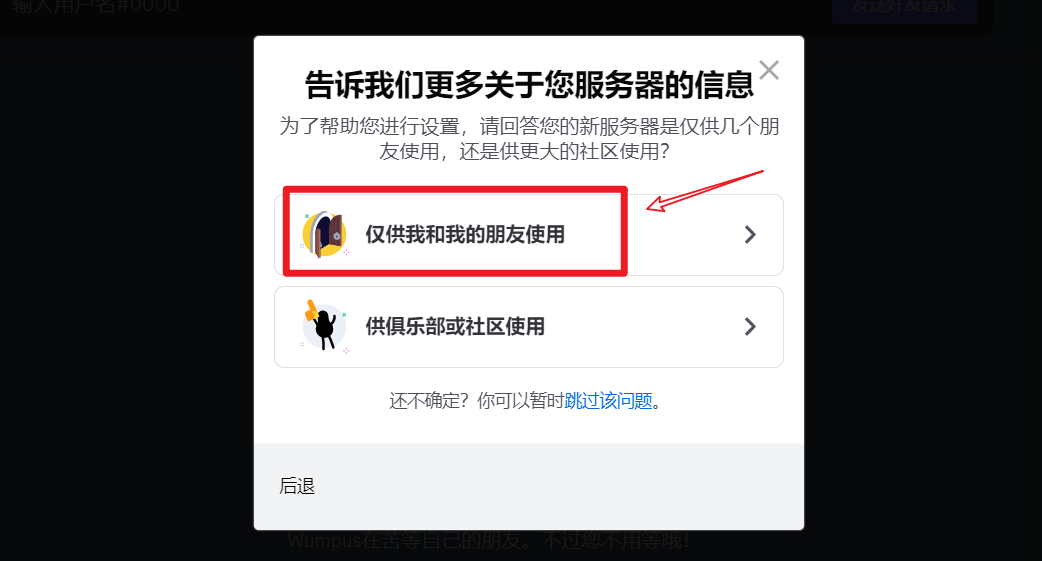Click the red highlight border around first option
The image size is (1042, 561).
pyautogui.click(x=455, y=189)
